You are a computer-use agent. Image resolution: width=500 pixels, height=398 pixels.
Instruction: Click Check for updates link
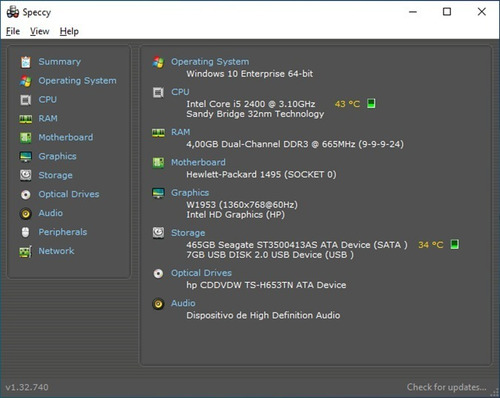446,387
